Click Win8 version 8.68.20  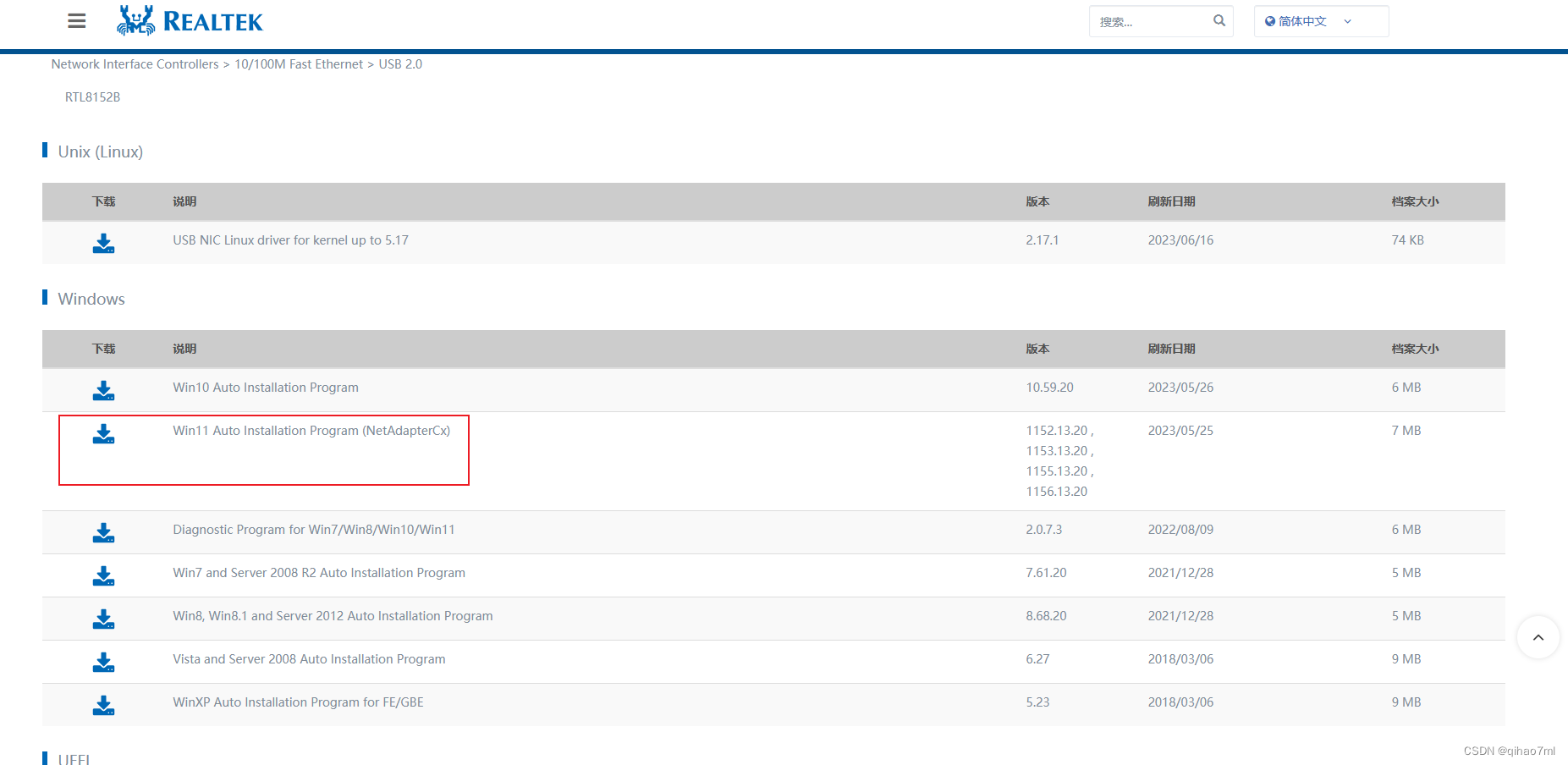[x=1046, y=616]
